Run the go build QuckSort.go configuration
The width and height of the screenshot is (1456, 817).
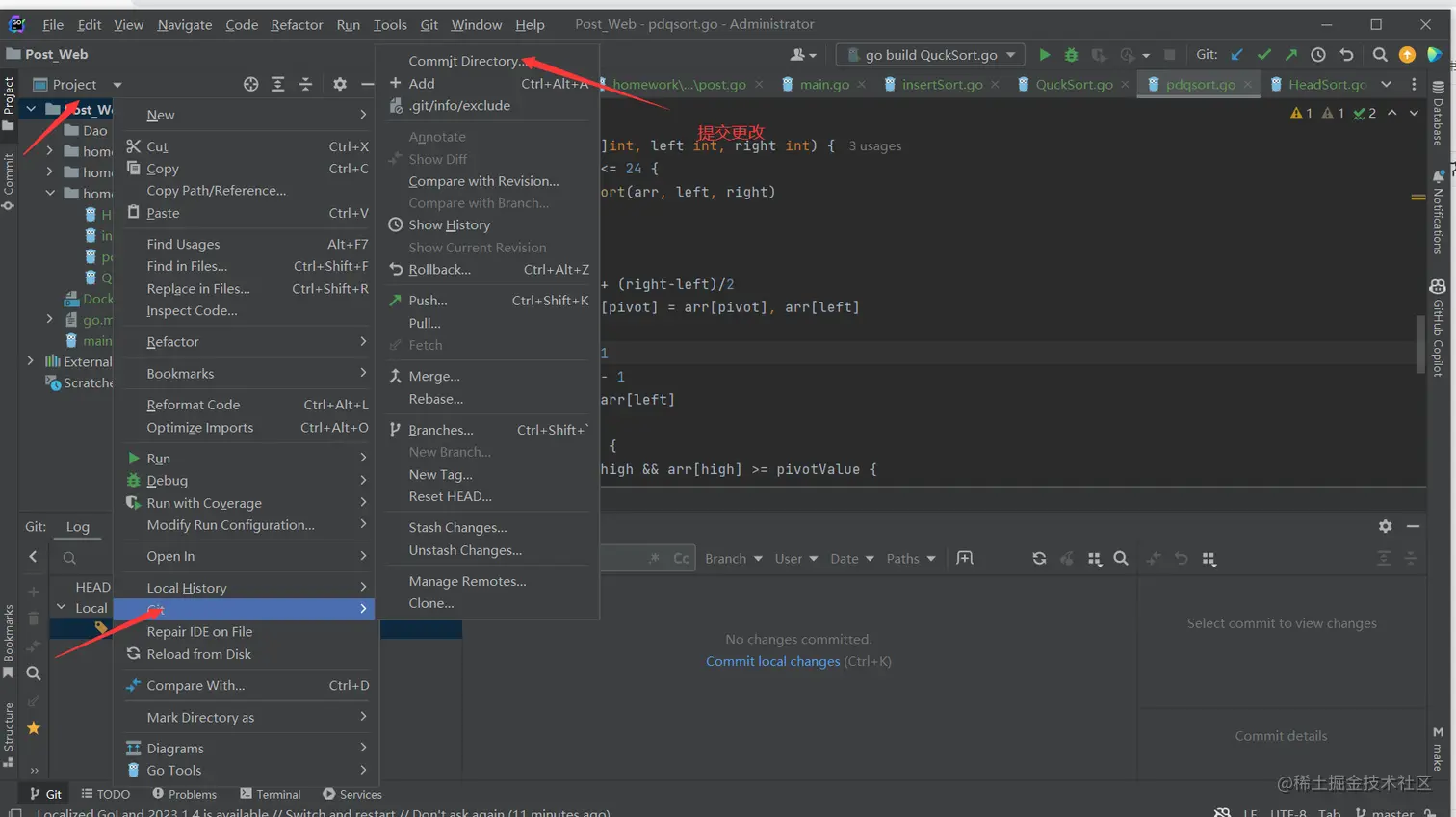click(x=1044, y=55)
